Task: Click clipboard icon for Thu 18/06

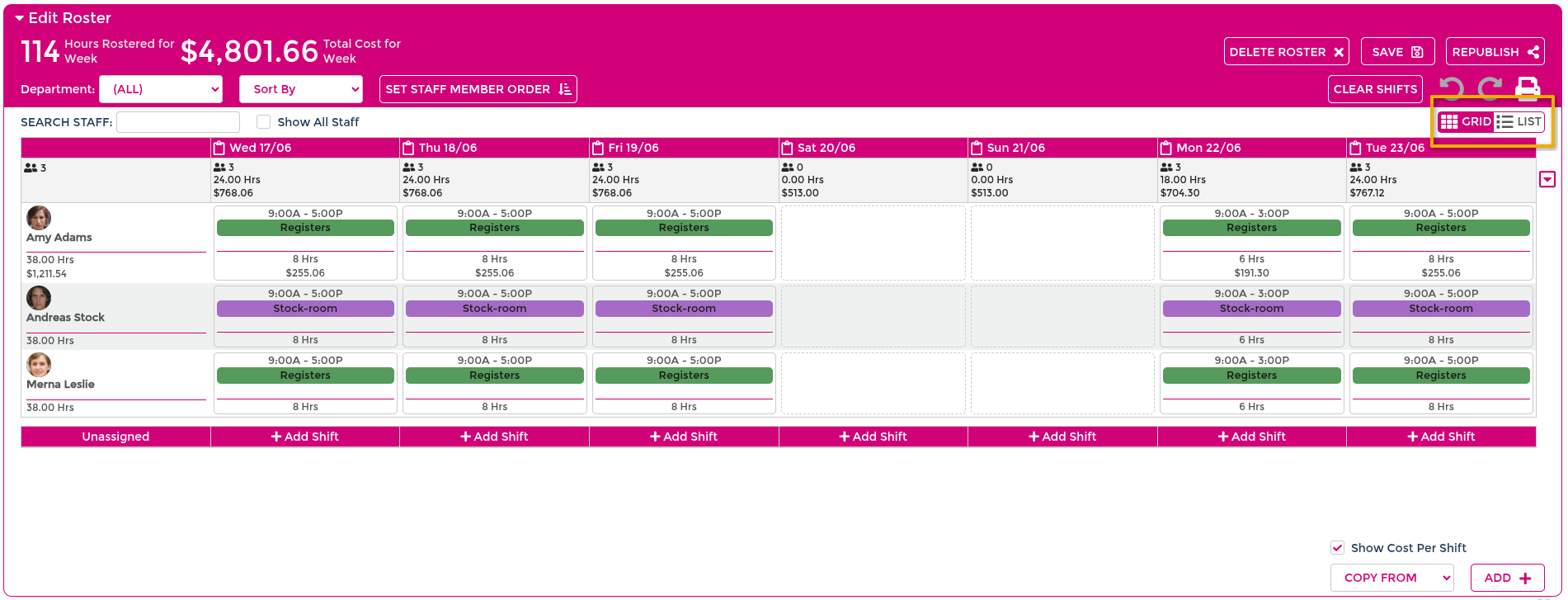Action: tap(408, 148)
